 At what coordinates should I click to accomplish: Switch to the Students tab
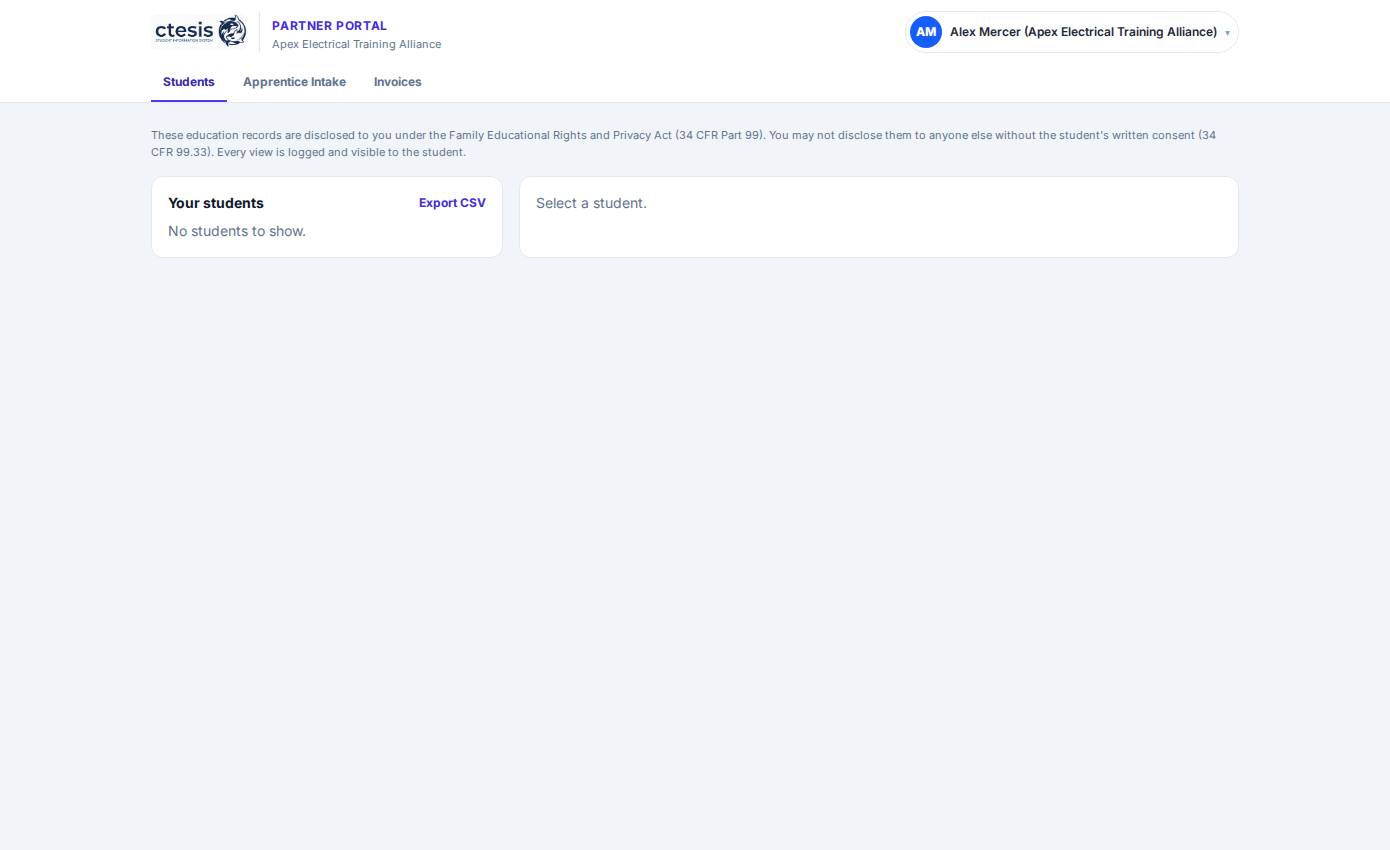(x=189, y=82)
